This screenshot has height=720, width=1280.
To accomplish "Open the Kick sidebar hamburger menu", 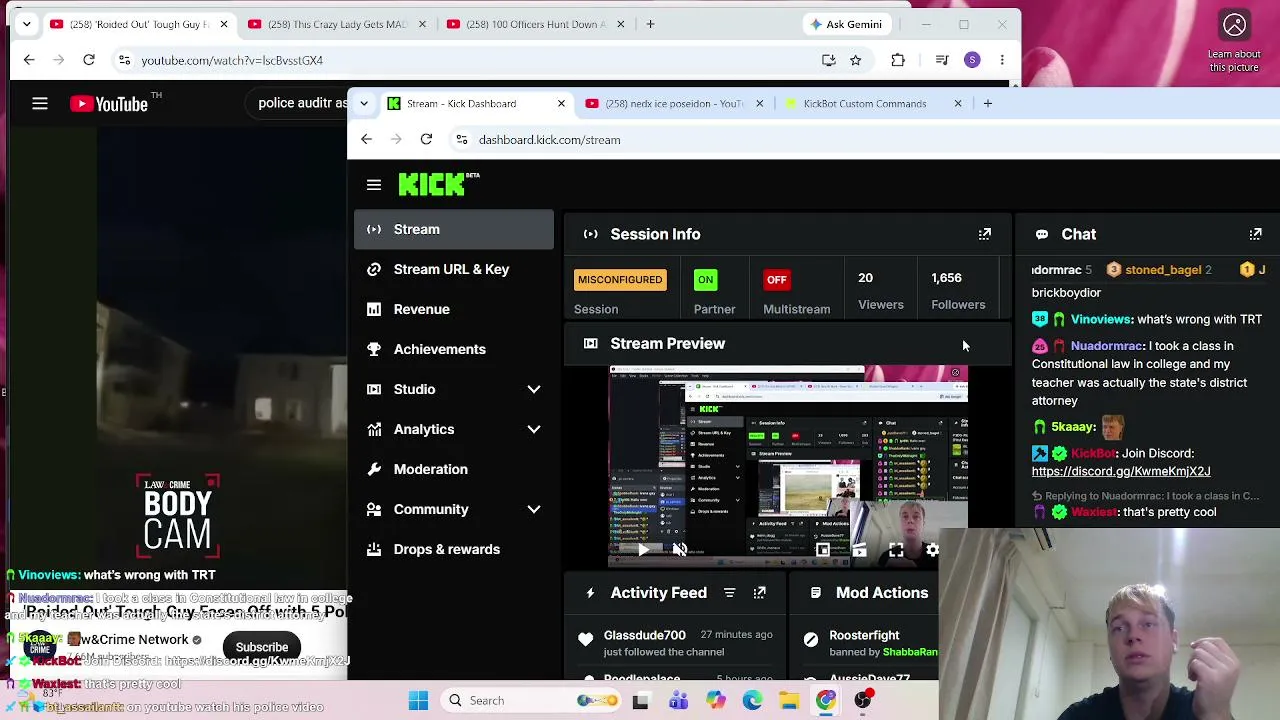I will click(374, 185).
